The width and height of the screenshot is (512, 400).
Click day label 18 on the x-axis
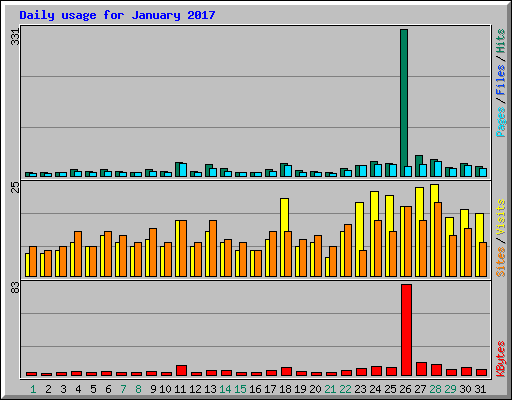(x=285, y=389)
